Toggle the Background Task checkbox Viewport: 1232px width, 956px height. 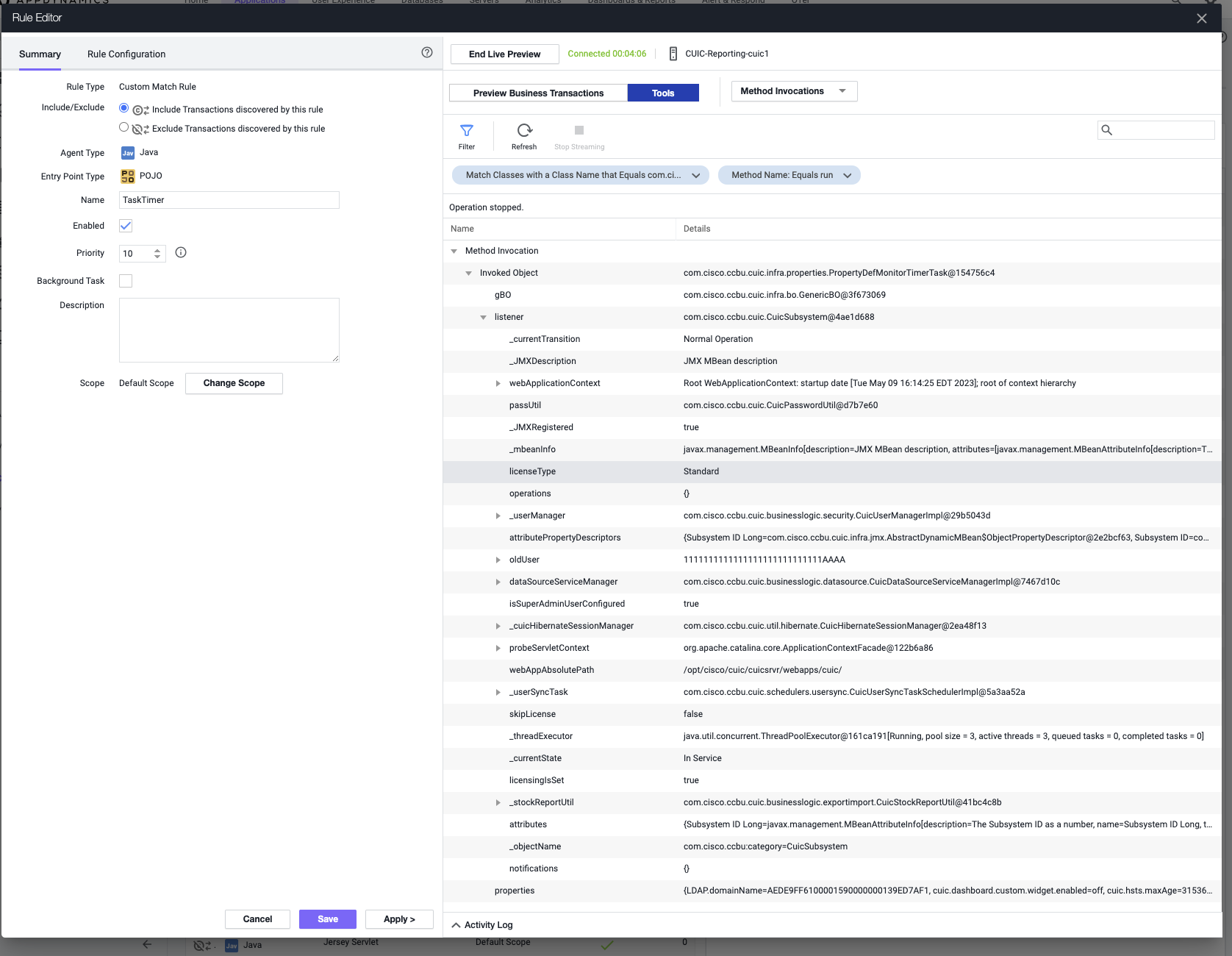[x=126, y=281]
